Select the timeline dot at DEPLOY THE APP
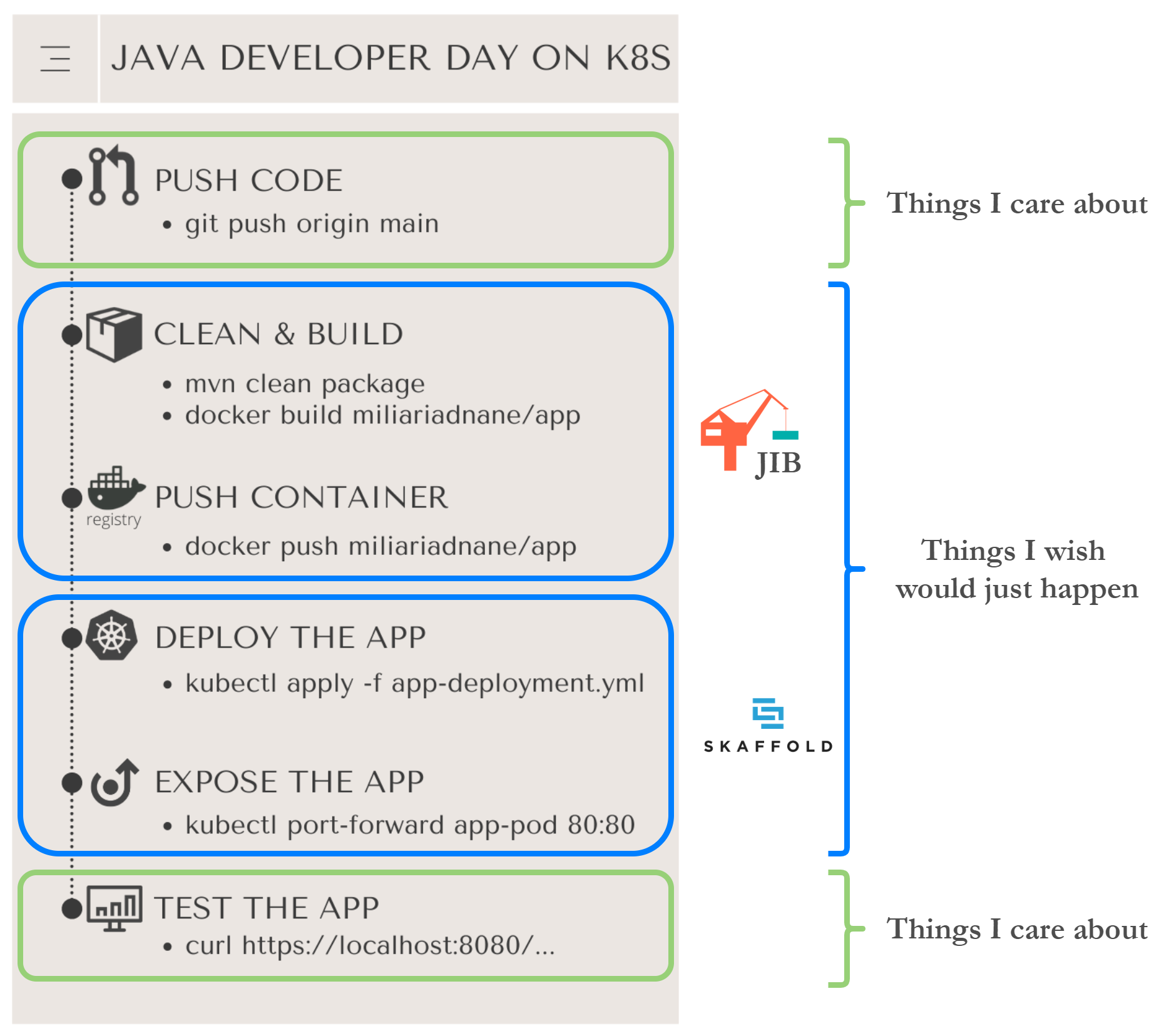The image size is (1164, 1036). pyautogui.click(x=71, y=639)
